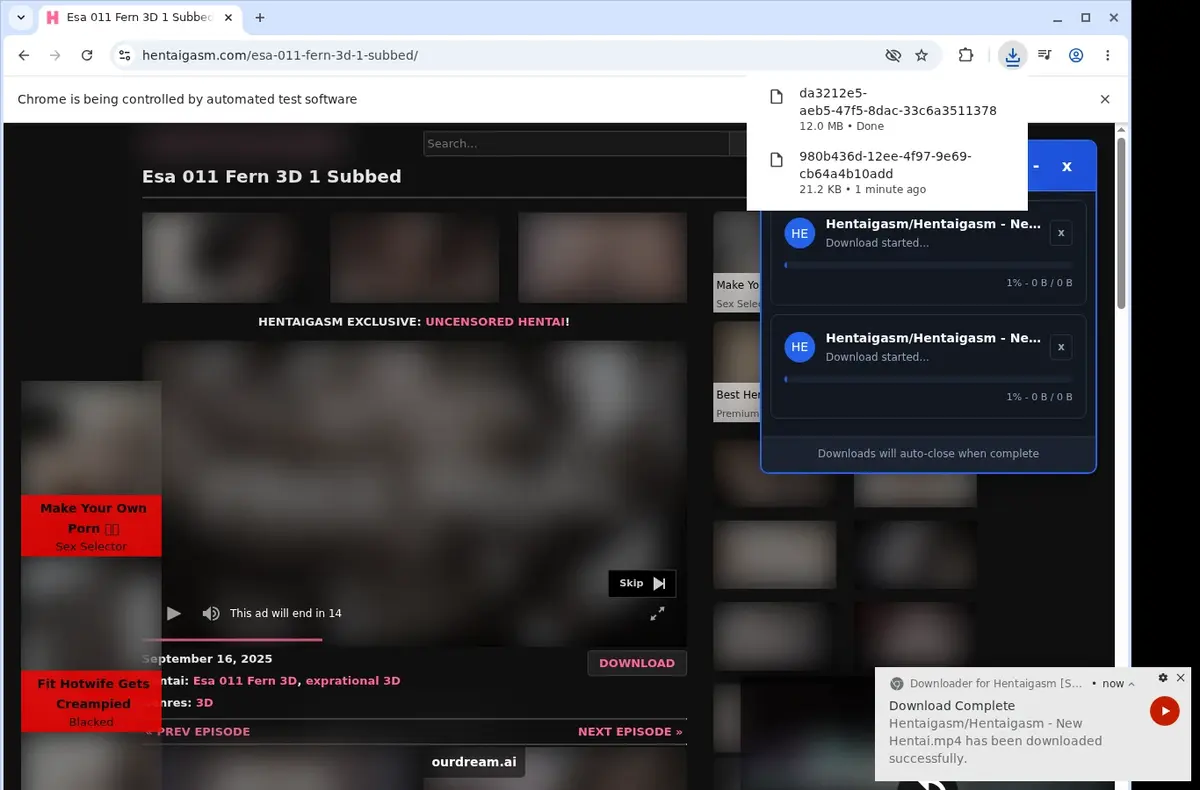Close the Download Complete notification

click(1180, 678)
